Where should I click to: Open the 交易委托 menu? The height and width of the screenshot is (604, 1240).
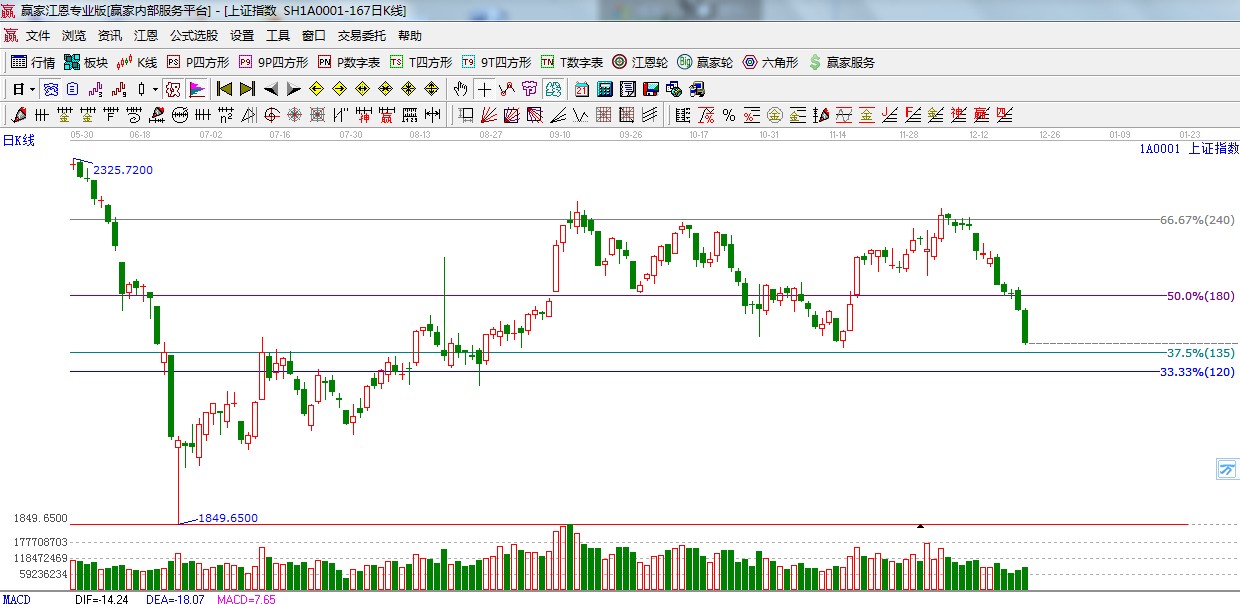(361, 35)
